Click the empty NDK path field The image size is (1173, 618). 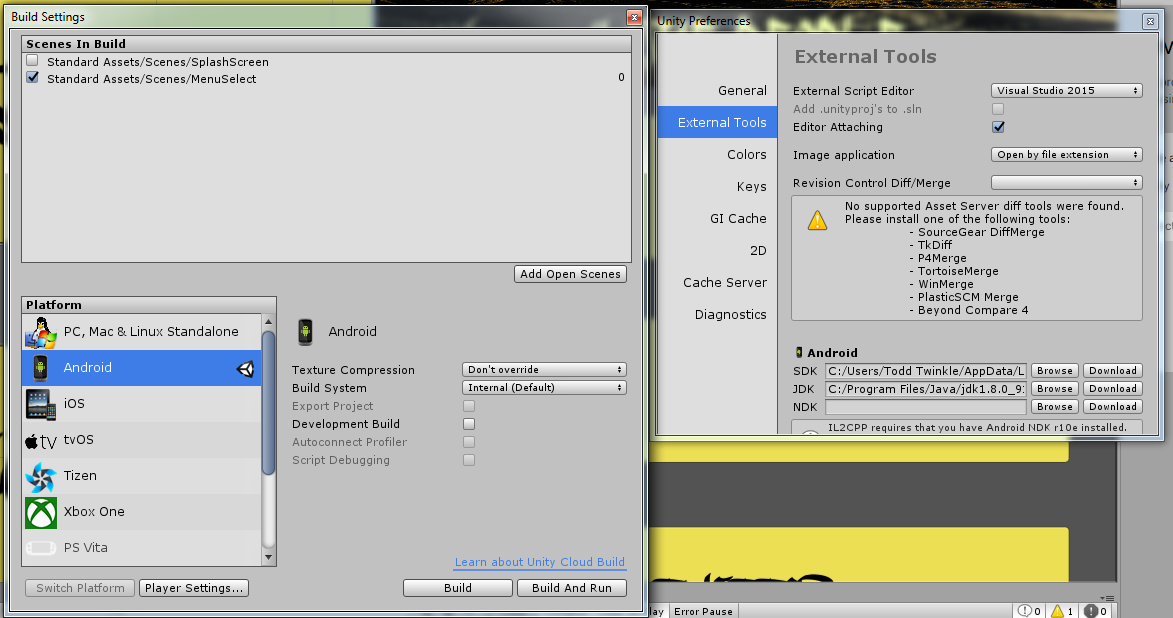coord(925,407)
